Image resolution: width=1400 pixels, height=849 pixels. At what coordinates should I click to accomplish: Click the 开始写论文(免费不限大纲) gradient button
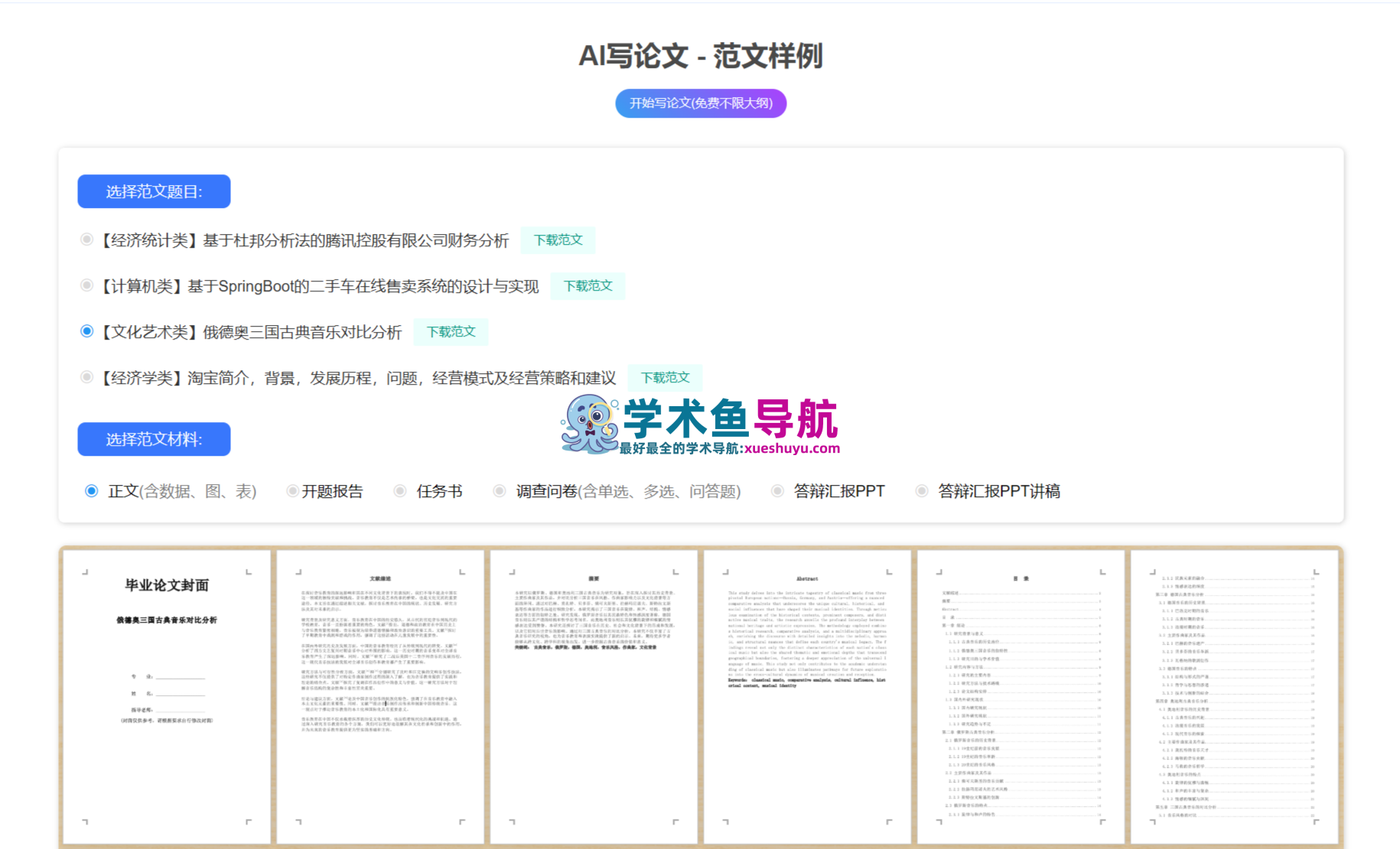699,102
